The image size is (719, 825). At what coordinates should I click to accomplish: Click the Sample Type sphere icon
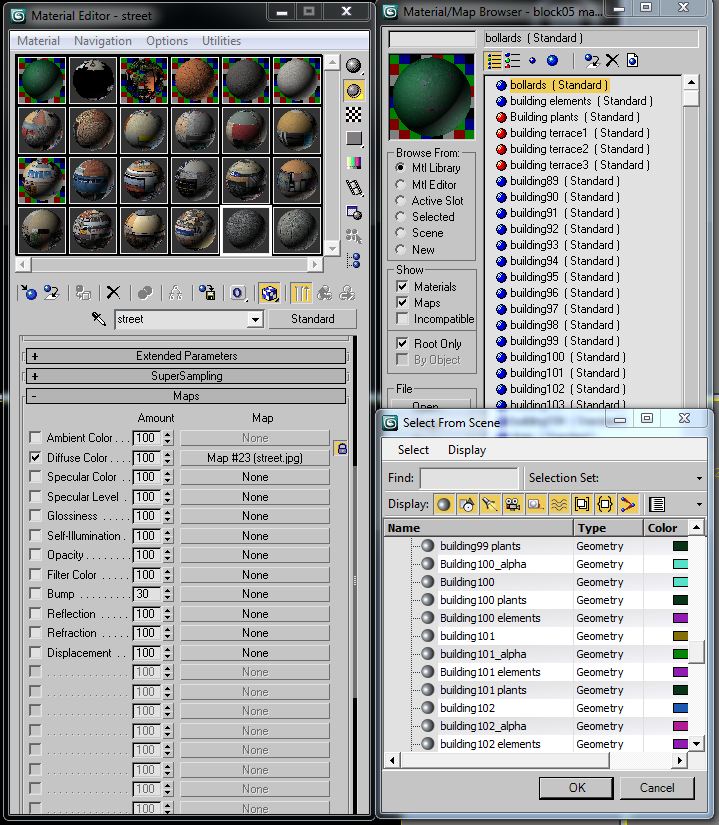353,65
